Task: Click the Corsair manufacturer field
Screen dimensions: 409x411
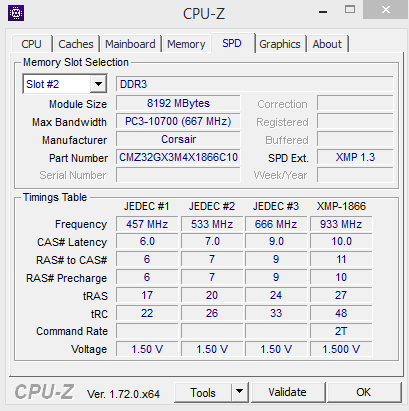Action: point(178,139)
